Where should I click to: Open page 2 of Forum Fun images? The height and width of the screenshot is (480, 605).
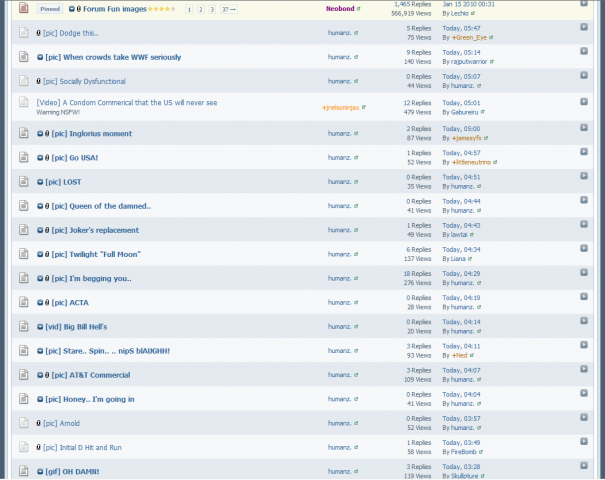pyautogui.click(x=201, y=9)
